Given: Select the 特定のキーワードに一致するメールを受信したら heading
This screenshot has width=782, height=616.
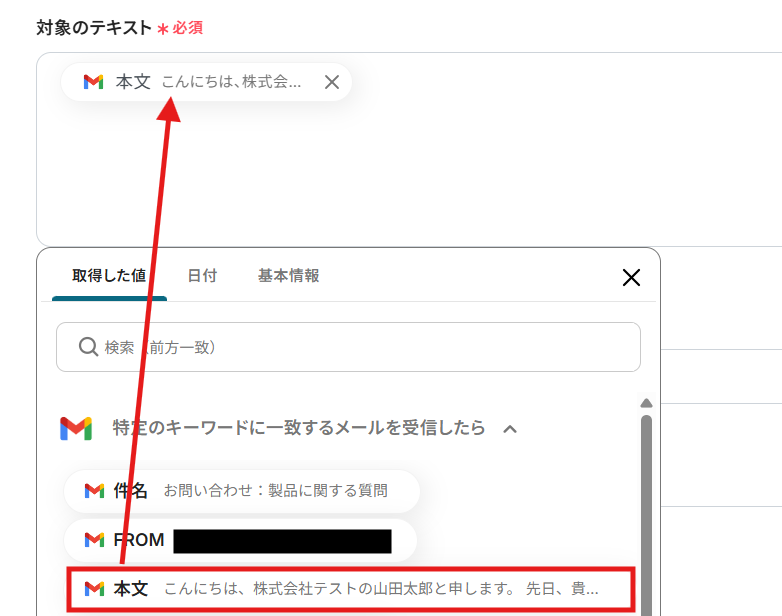Looking at the screenshot, I should [299, 428].
